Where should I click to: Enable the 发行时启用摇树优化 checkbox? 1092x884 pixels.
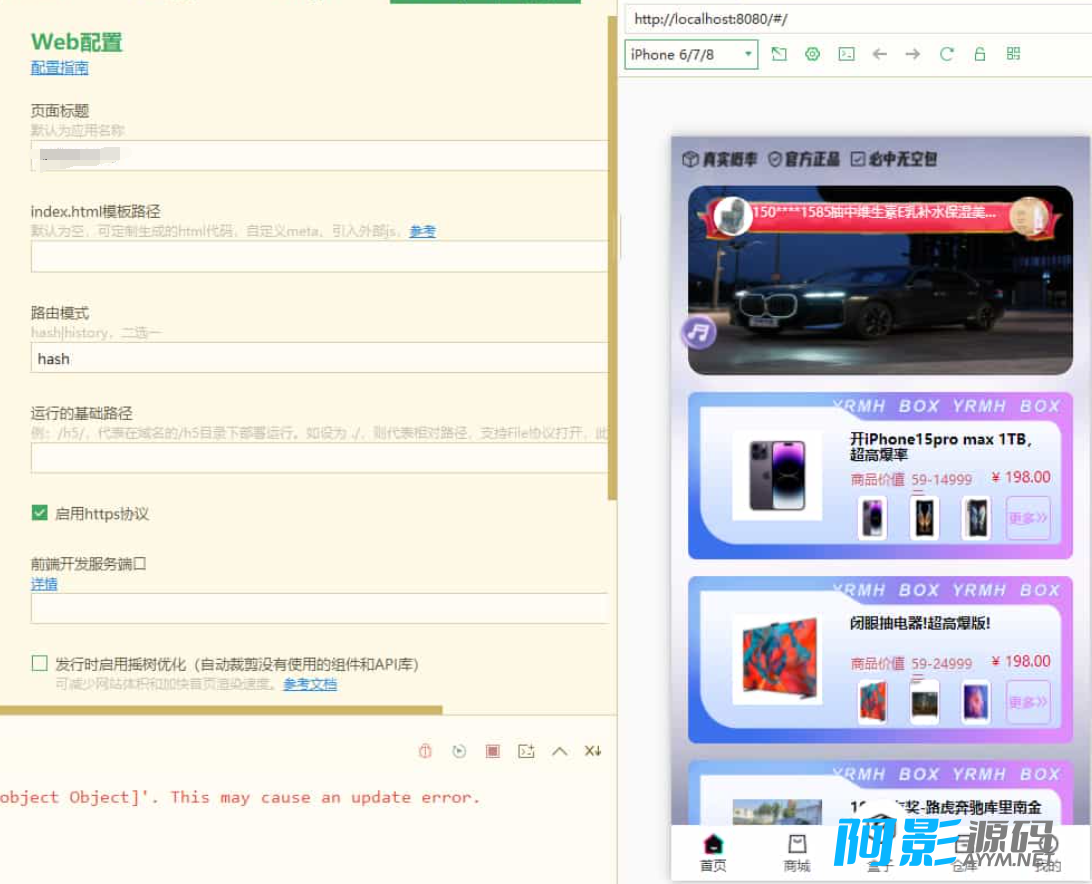coord(40,663)
